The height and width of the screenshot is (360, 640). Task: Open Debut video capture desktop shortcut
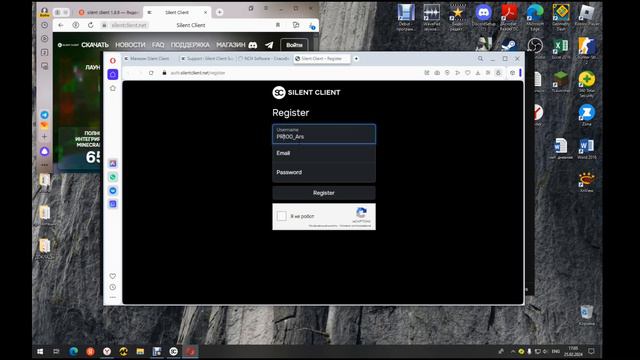tap(406, 17)
